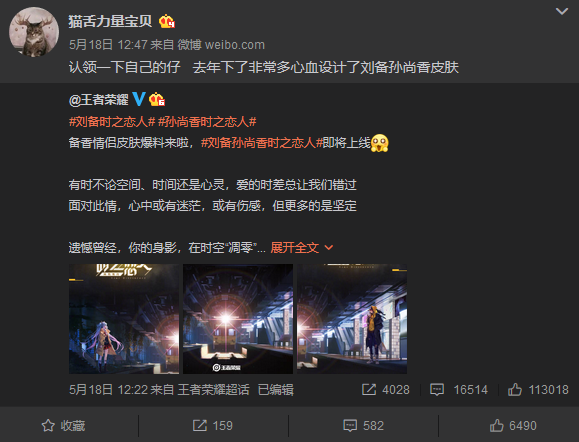
Task: Click original post repost icon 4028
Action: [386, 390]
